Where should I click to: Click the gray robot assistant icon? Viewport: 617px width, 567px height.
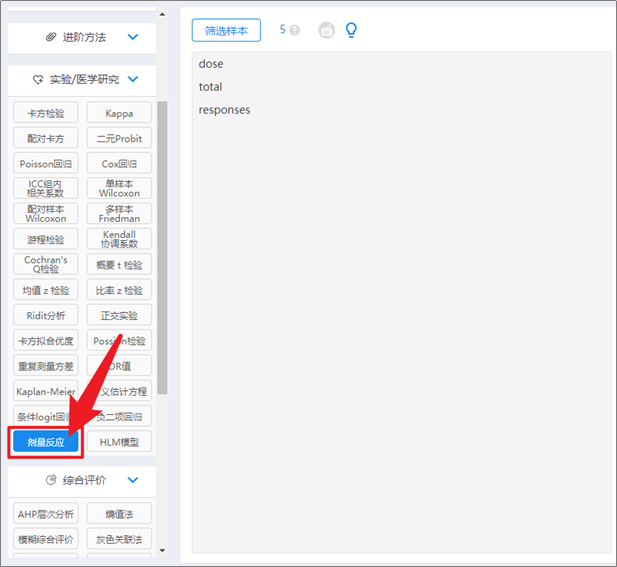pos(327,30)
